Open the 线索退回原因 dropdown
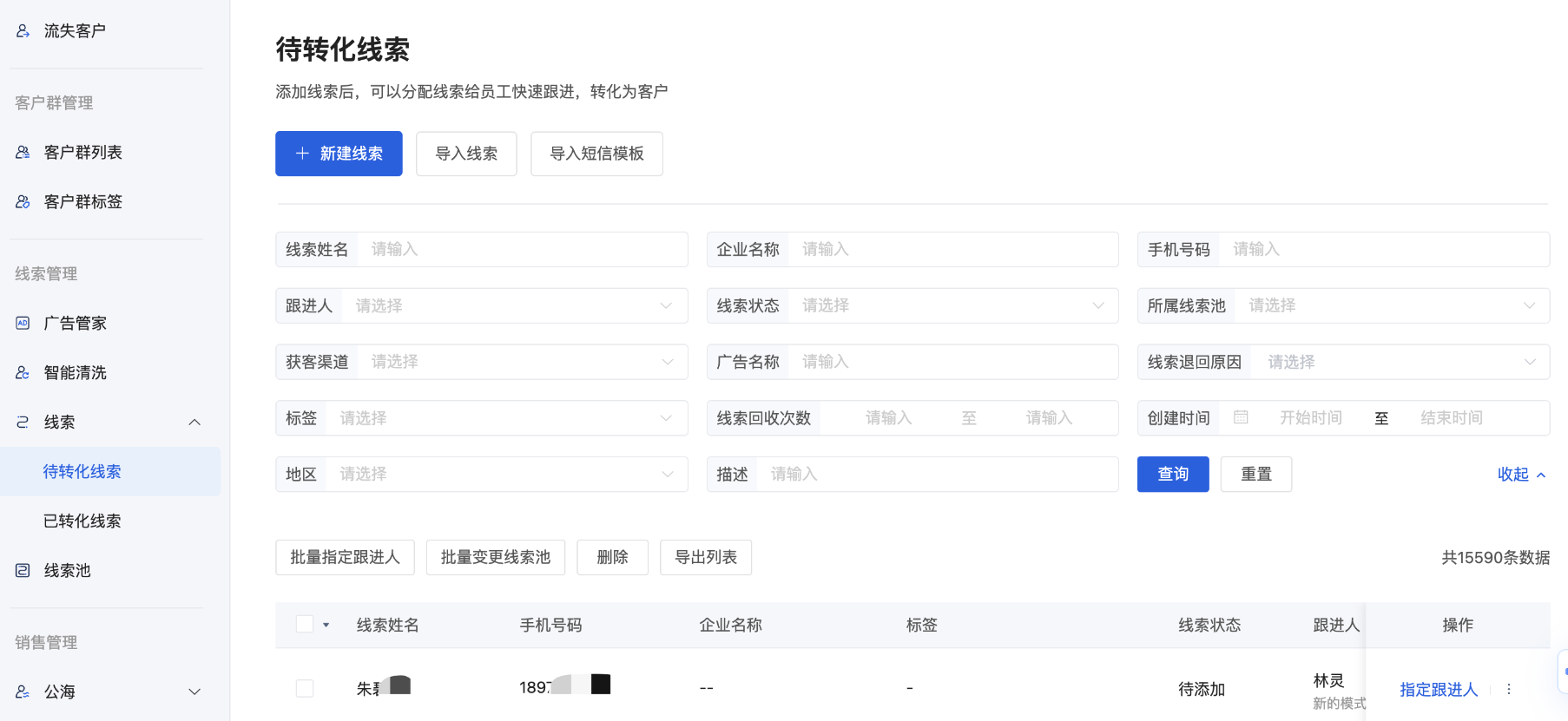This screenshot has height=721, width=1568. (x=1344, y=362)
